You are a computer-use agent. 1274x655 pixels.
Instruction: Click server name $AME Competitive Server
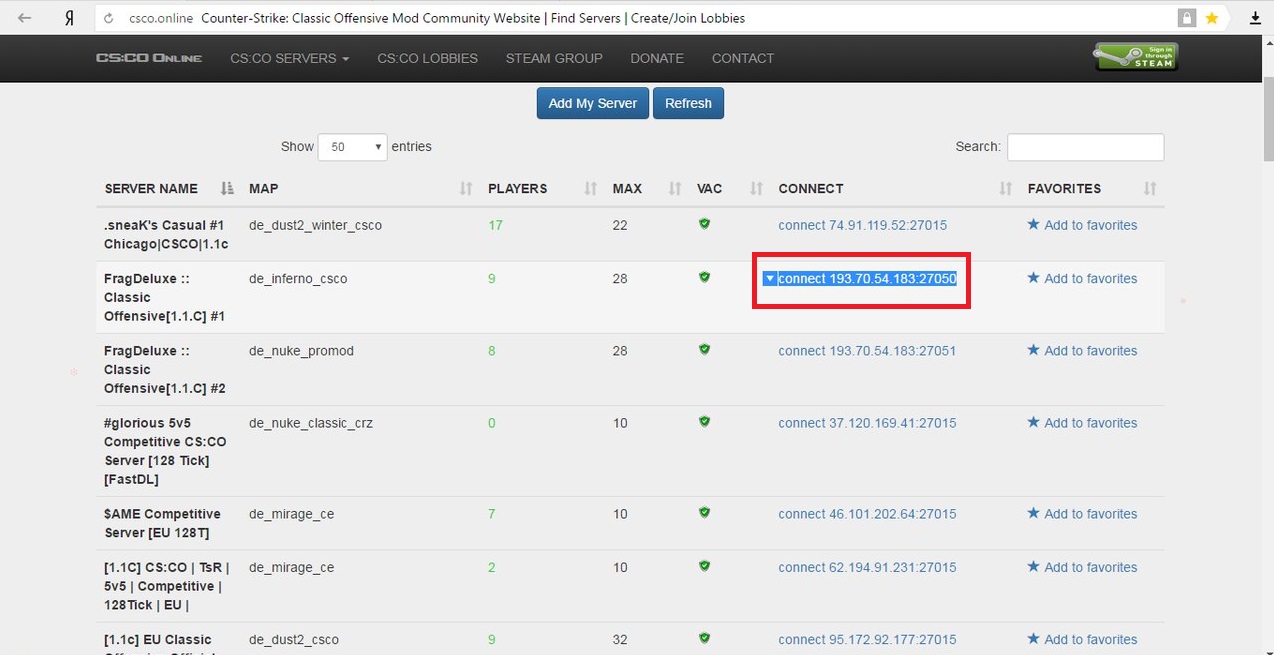coord(163,523)
